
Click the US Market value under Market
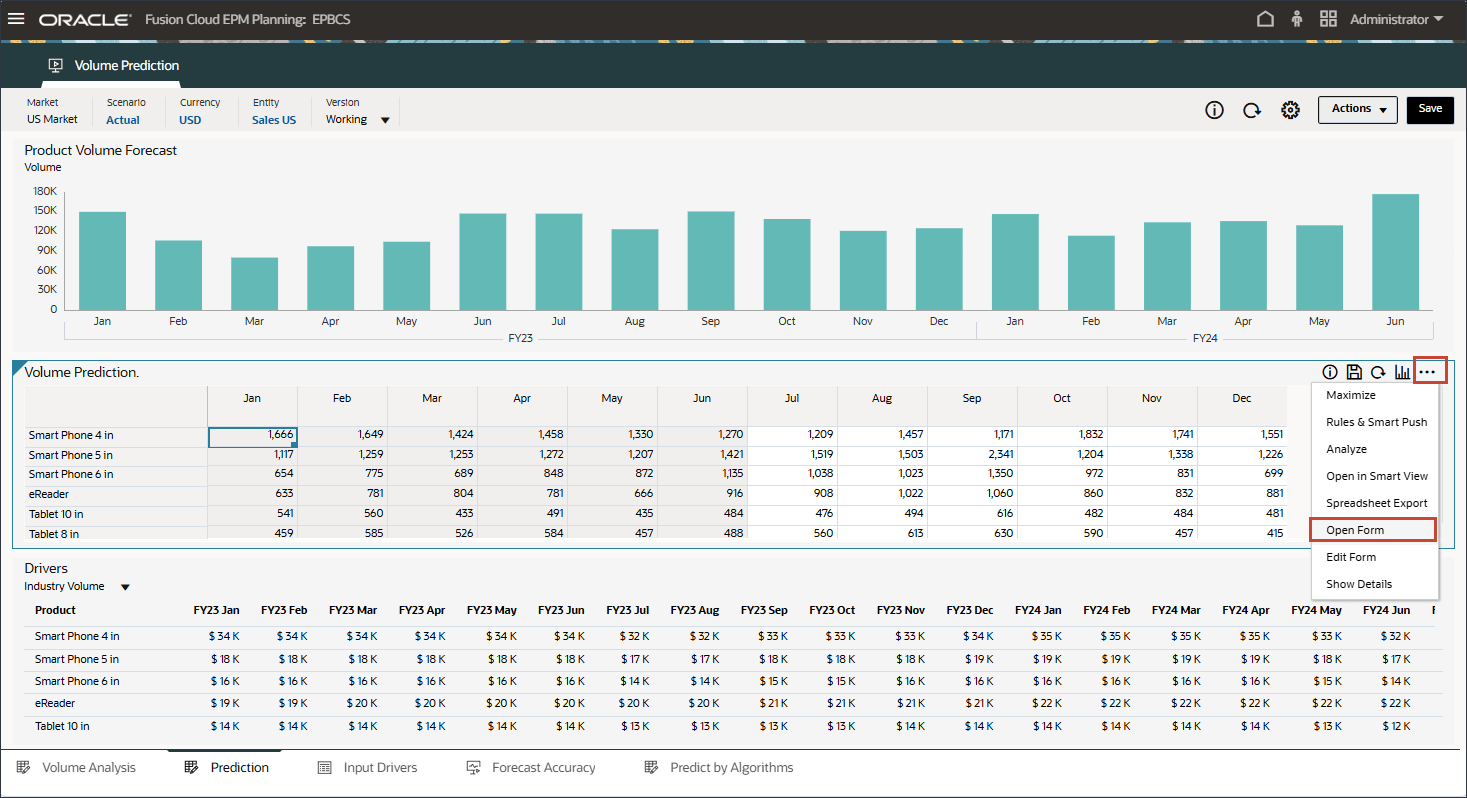(52, 119)
